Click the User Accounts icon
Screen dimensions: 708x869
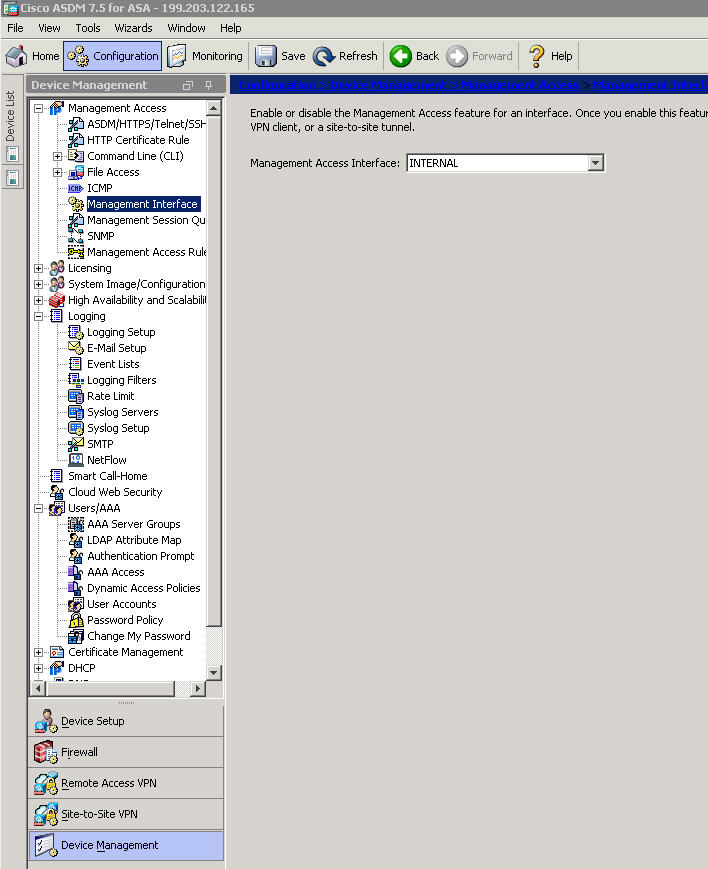[x=75, y=604]
